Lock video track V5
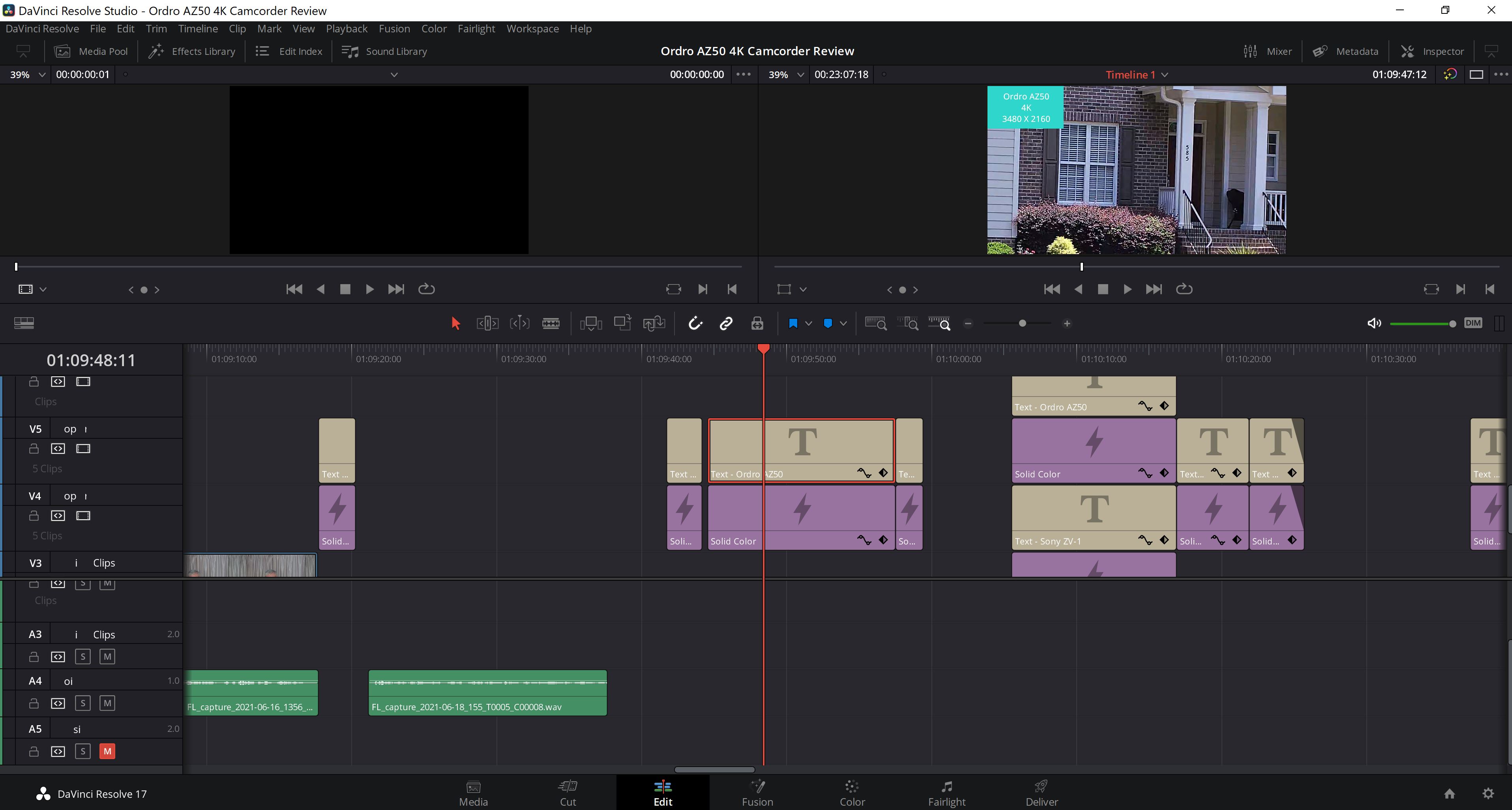 tap(34, 449)
